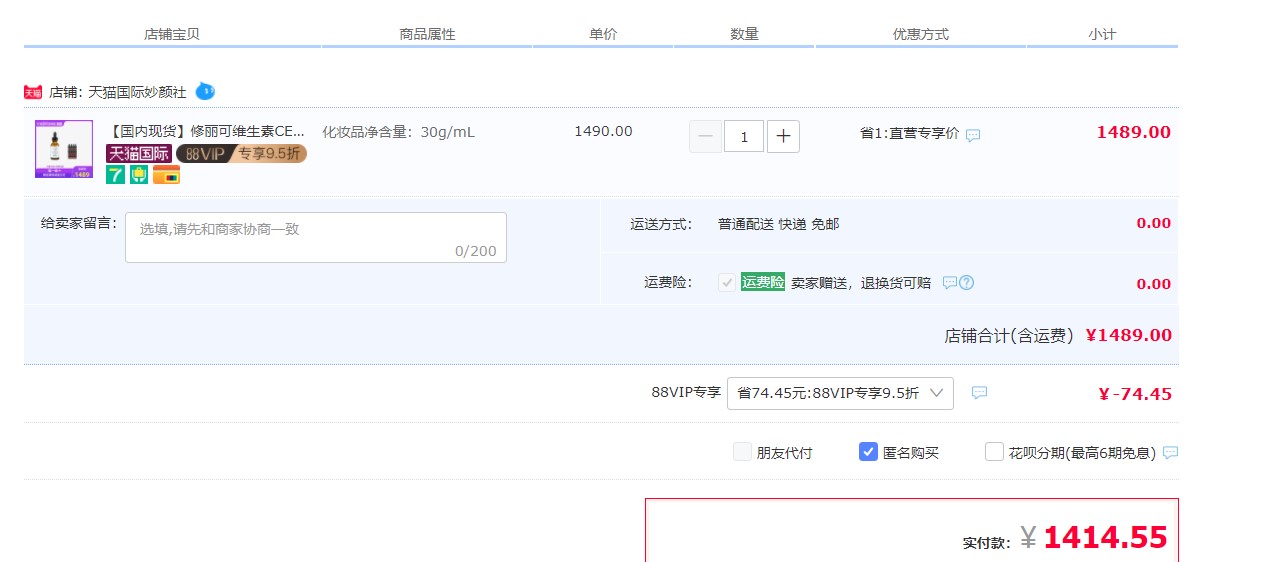Click the greyed-out 运费险 checkbox
The width and height of the screenshot is (1263, 562).
click(x=727, y=282)
